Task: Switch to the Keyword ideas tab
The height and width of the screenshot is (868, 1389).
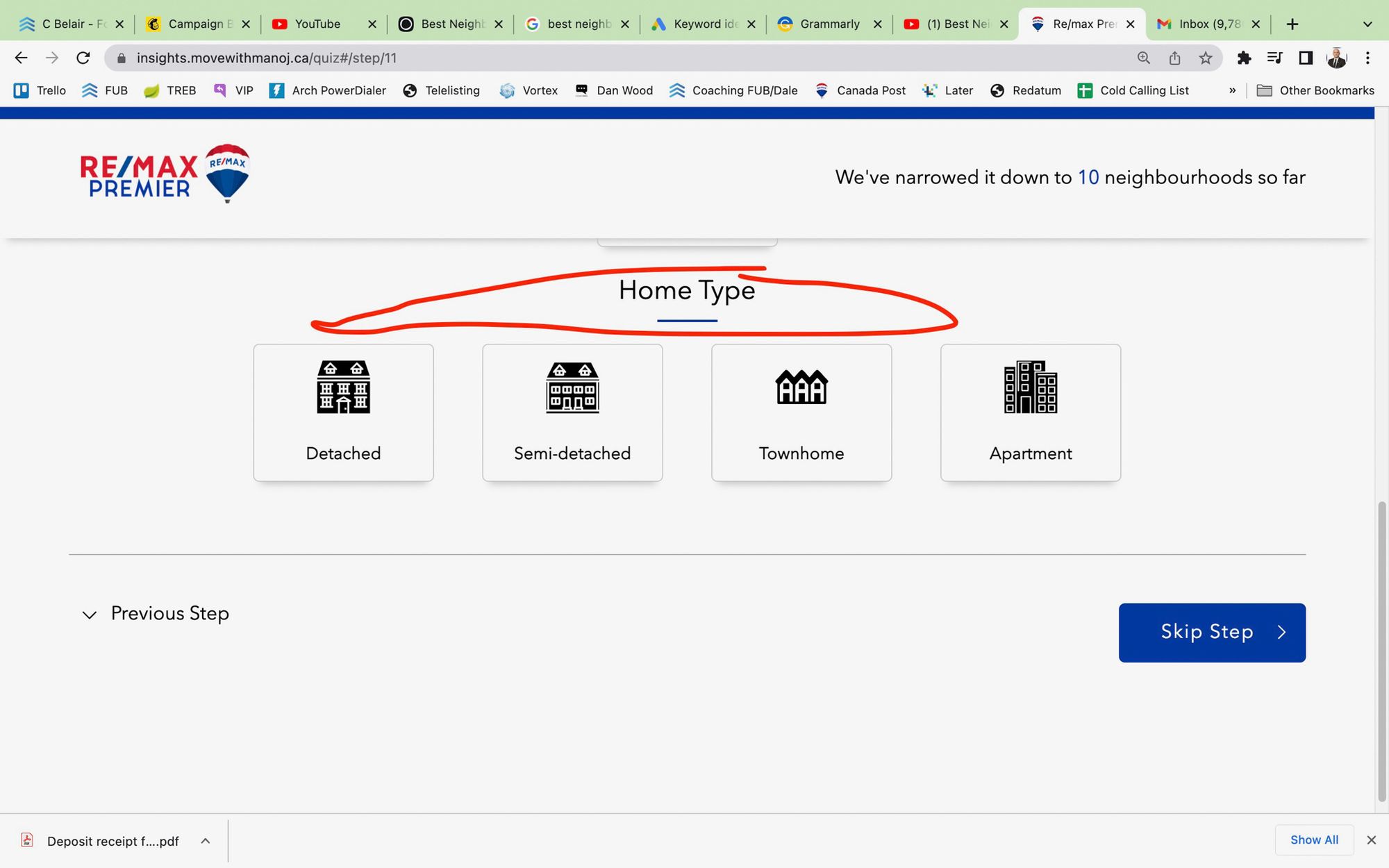Action: pyautogui.click(x=702, y=24)
